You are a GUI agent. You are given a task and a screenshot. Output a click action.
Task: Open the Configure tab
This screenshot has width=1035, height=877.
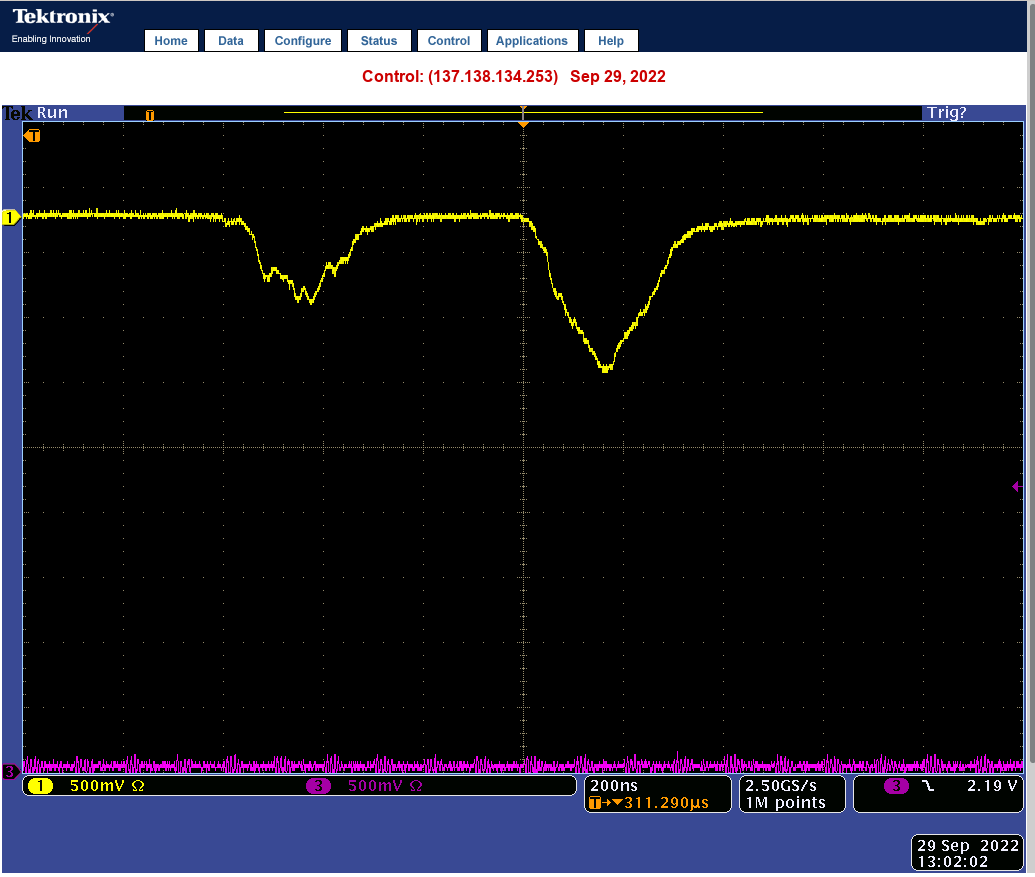coord(303,41)
